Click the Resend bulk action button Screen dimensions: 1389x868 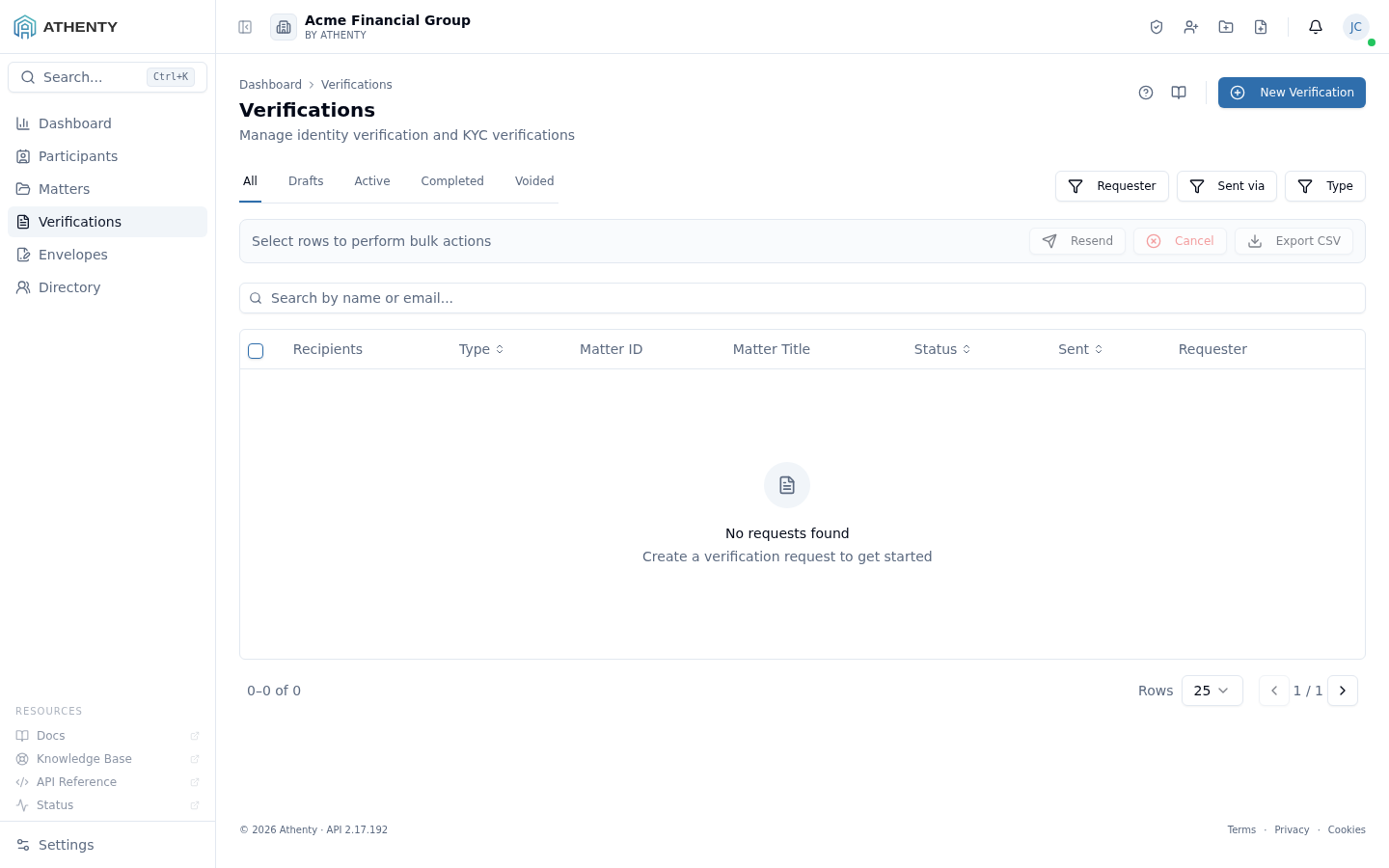click(1077, 241)
